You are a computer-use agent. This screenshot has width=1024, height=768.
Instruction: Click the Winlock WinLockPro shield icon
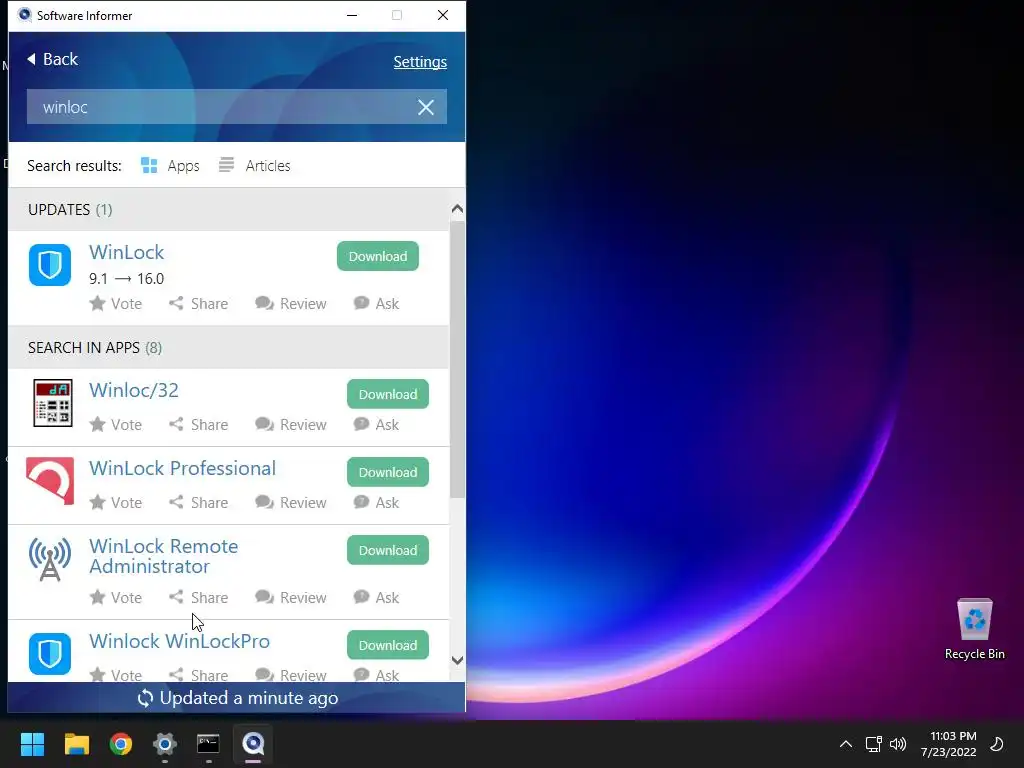50,654
